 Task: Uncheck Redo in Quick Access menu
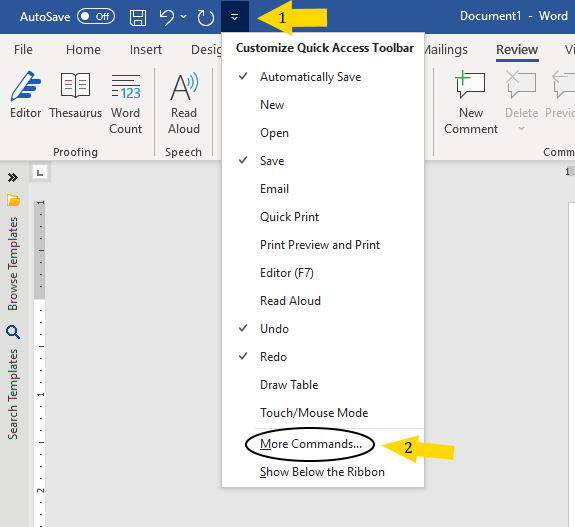pyautogui.click(x=323, y=357)
